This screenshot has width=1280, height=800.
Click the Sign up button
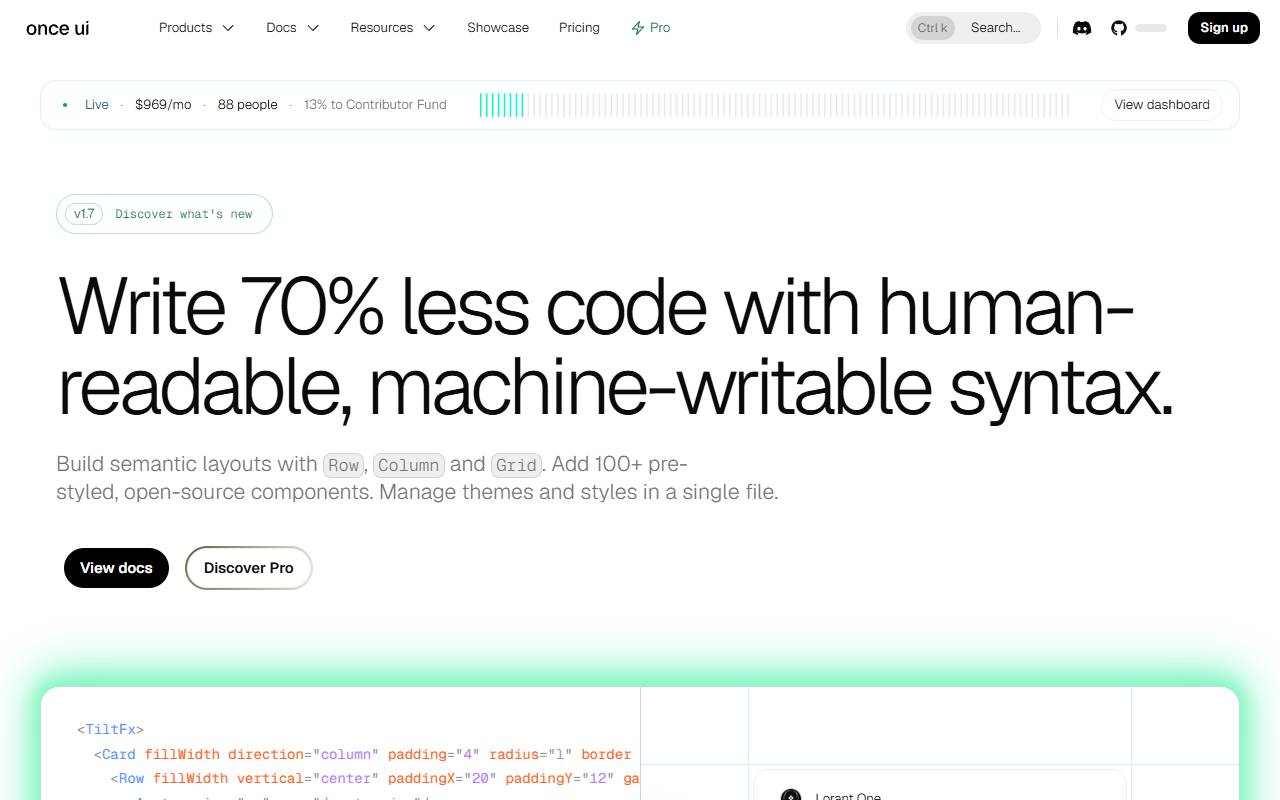[x=1224, y=28]
